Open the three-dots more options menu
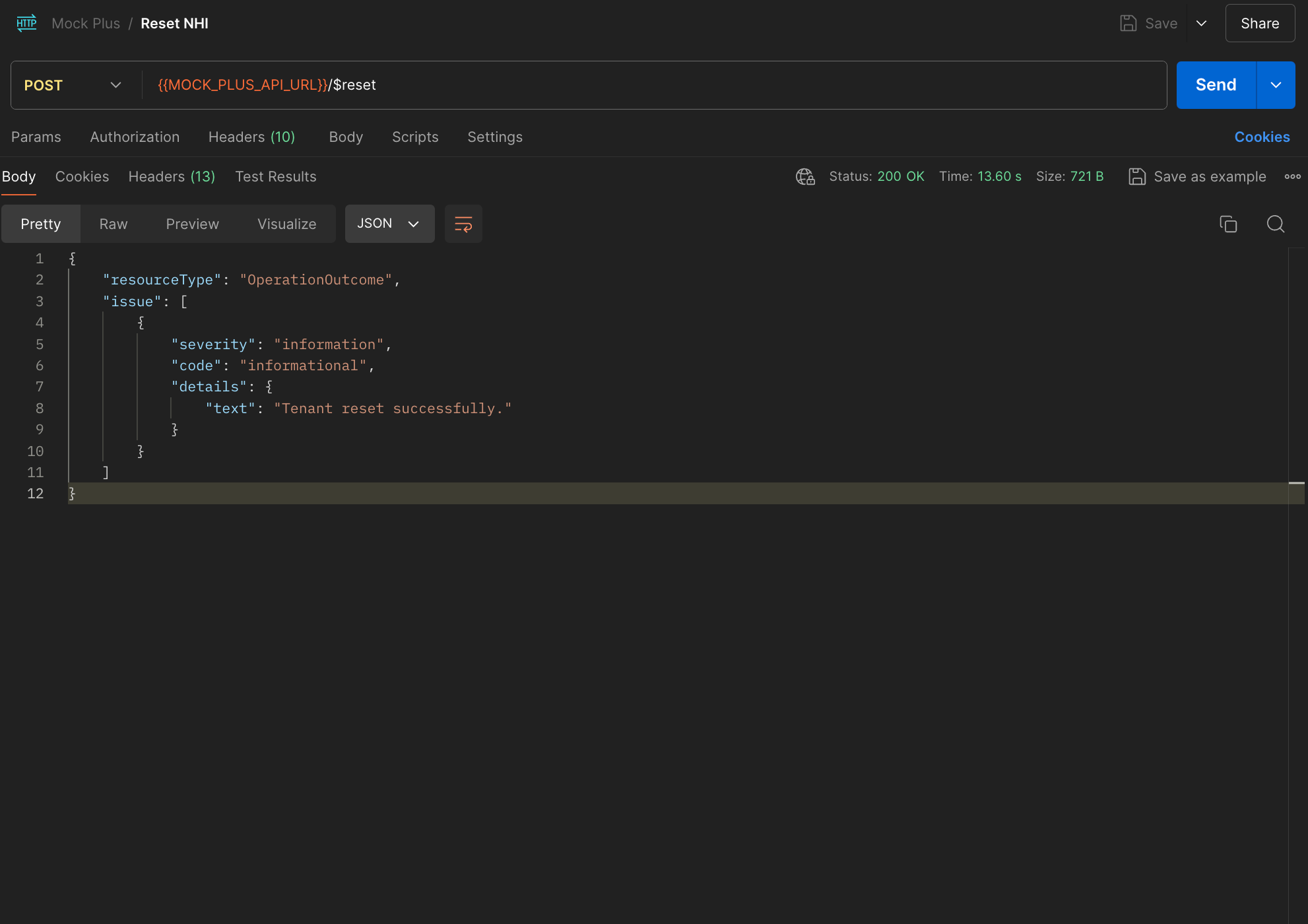 click(x=1292, y=176)
